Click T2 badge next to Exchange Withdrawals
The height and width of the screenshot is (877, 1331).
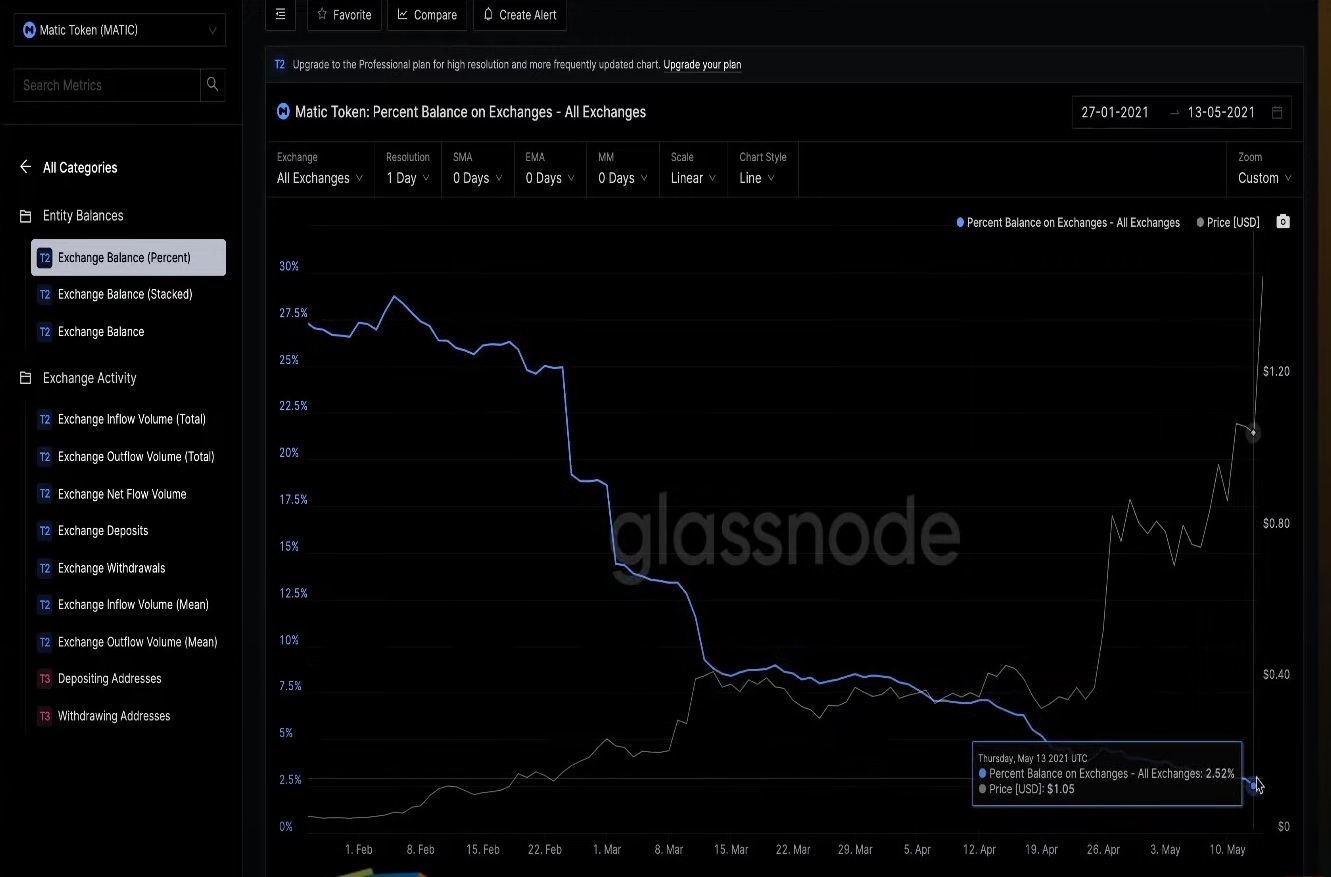click(x=44, y=568)
